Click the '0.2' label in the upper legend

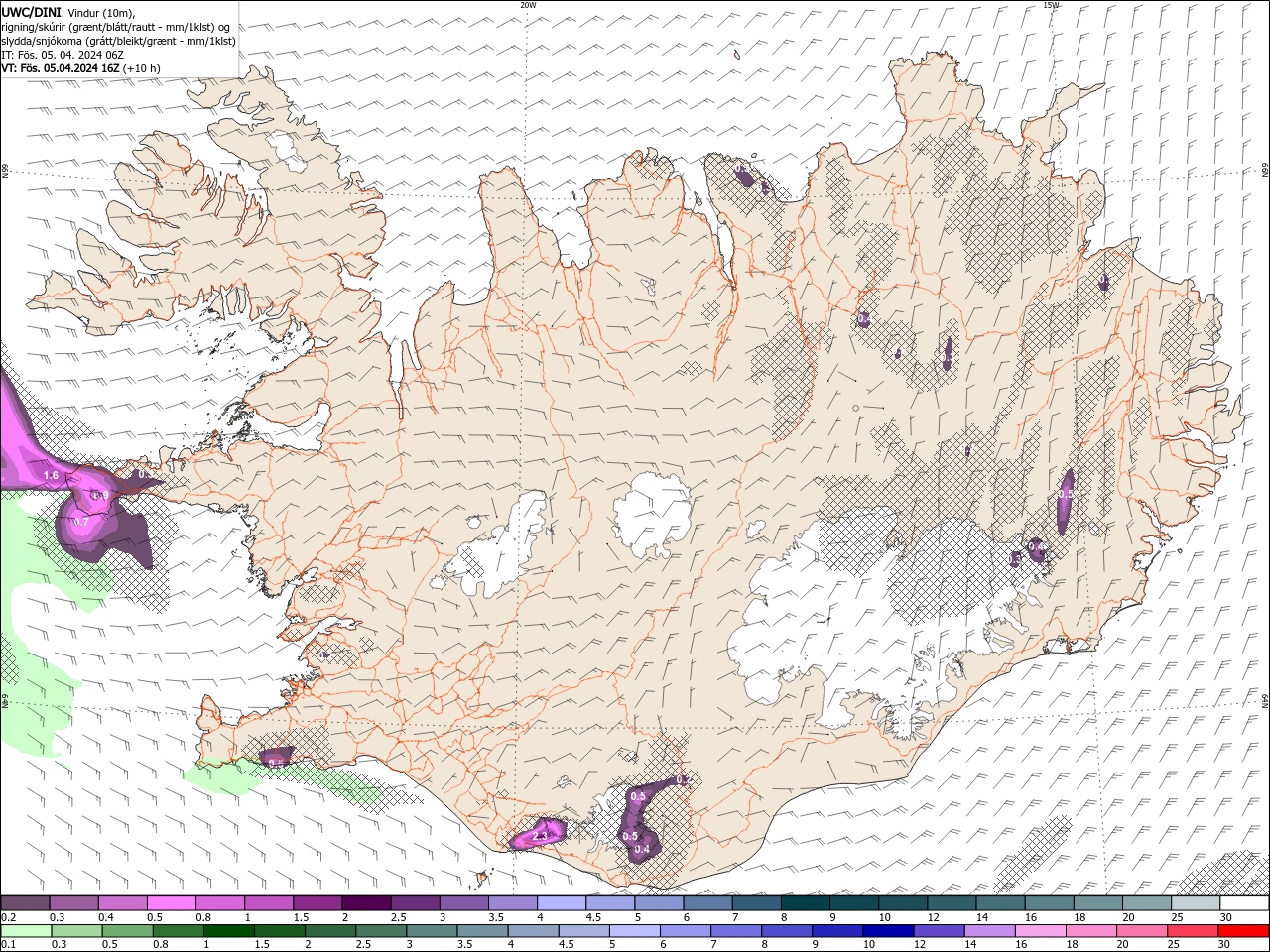click(9, 917)
